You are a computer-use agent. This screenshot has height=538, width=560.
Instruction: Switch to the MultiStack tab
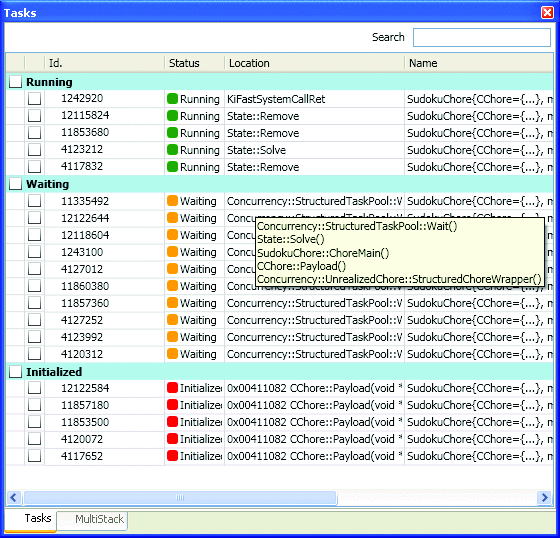coord(99,519)
